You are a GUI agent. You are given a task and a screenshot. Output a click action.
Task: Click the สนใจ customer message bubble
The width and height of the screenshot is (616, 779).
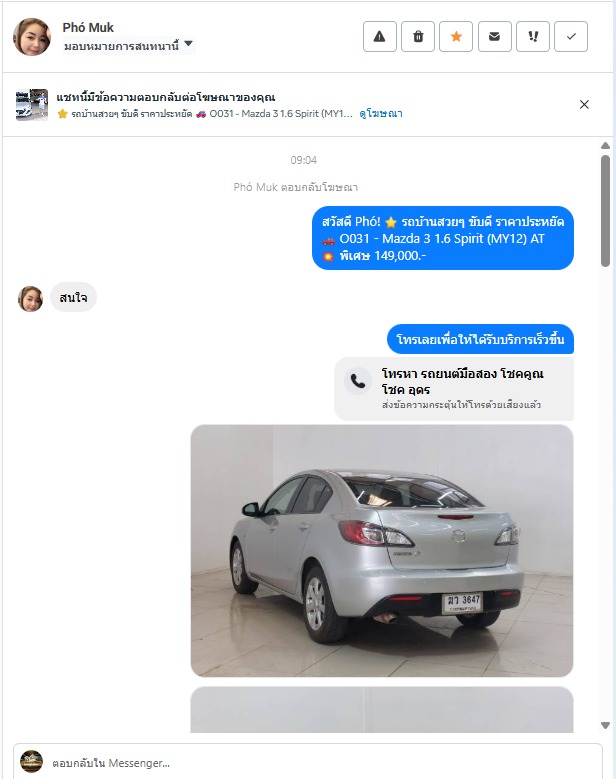(74, 298)
